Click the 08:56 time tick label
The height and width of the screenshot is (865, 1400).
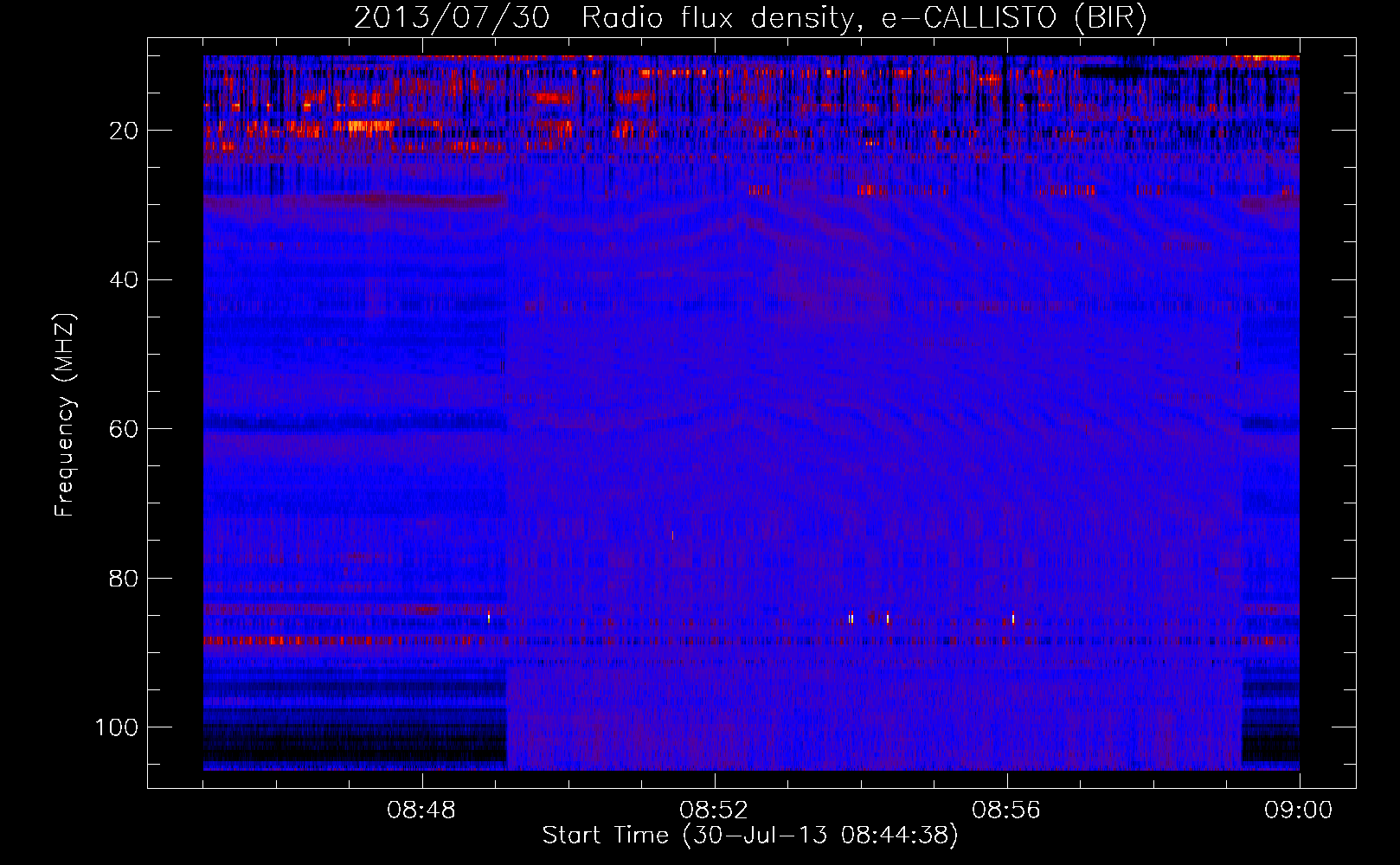point(1006,811)
